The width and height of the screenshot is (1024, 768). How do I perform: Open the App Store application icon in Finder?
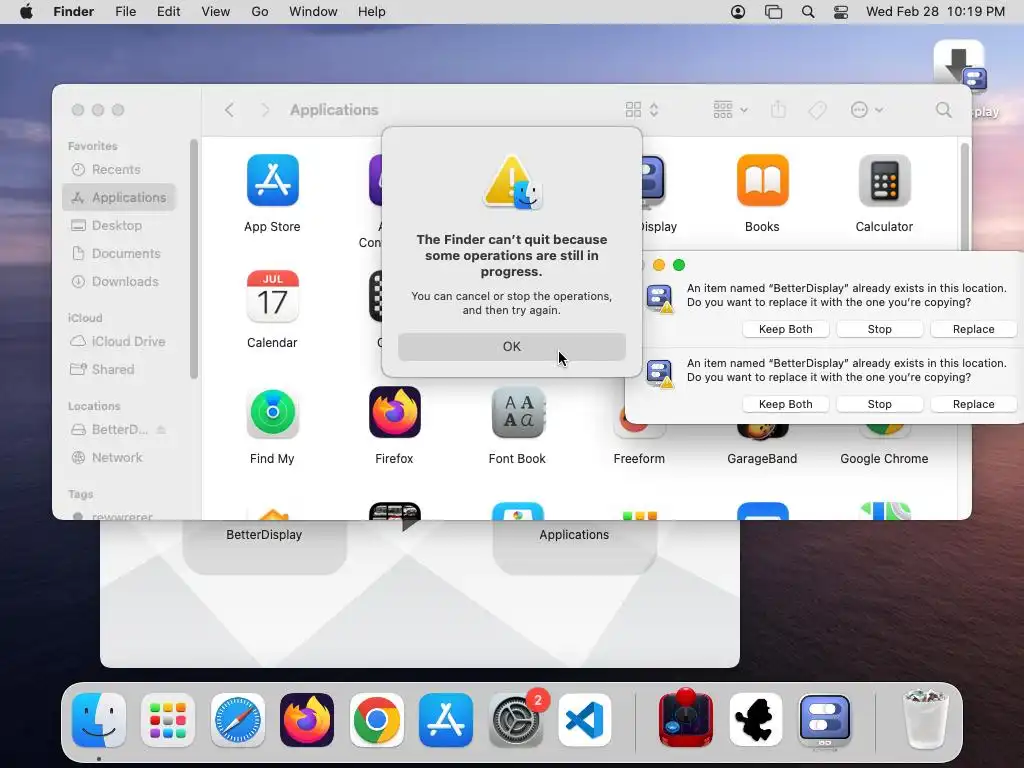coord(272,180)
